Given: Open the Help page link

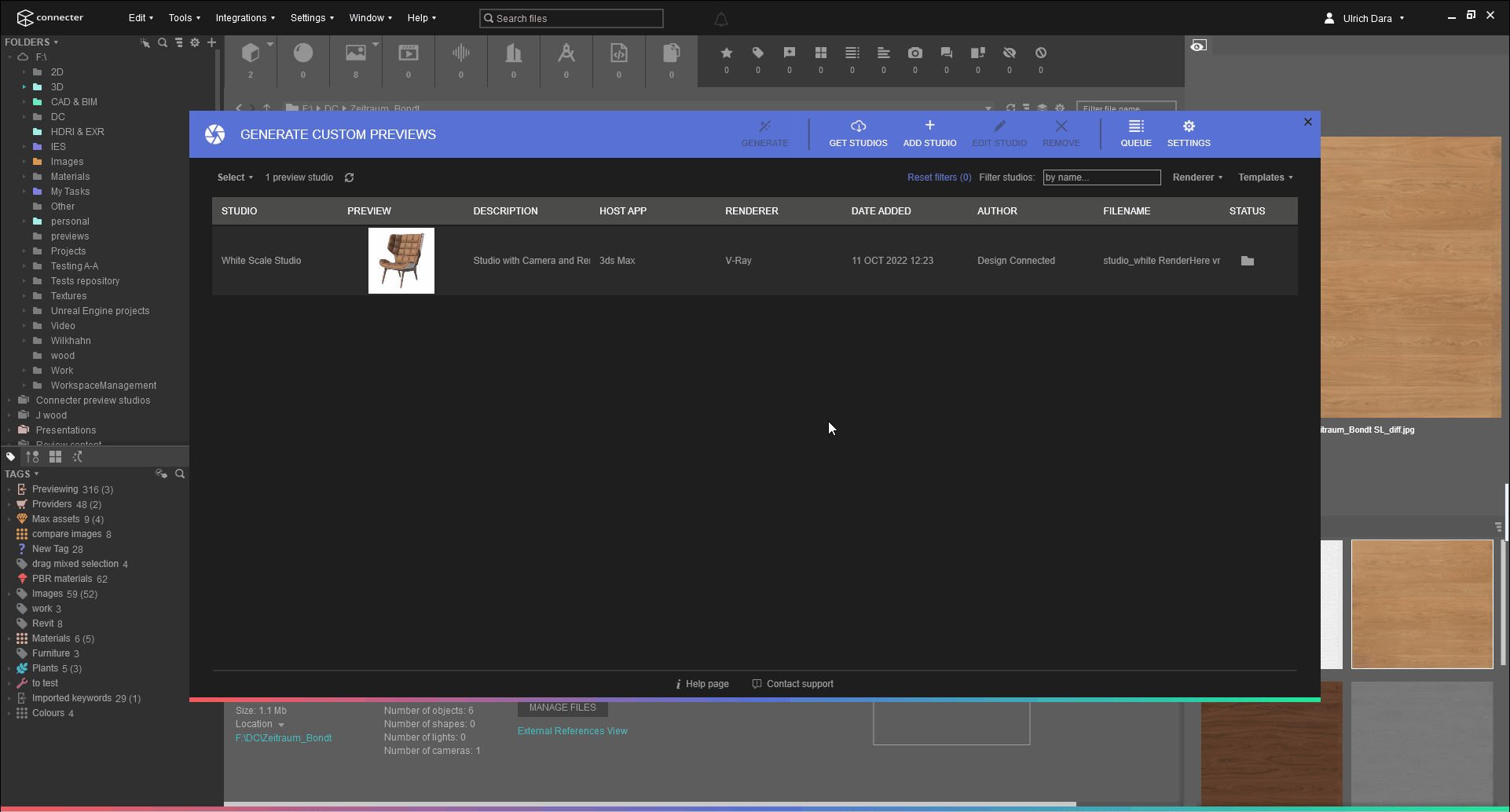Looking at the screenshot, I should (x=702, y=684).
